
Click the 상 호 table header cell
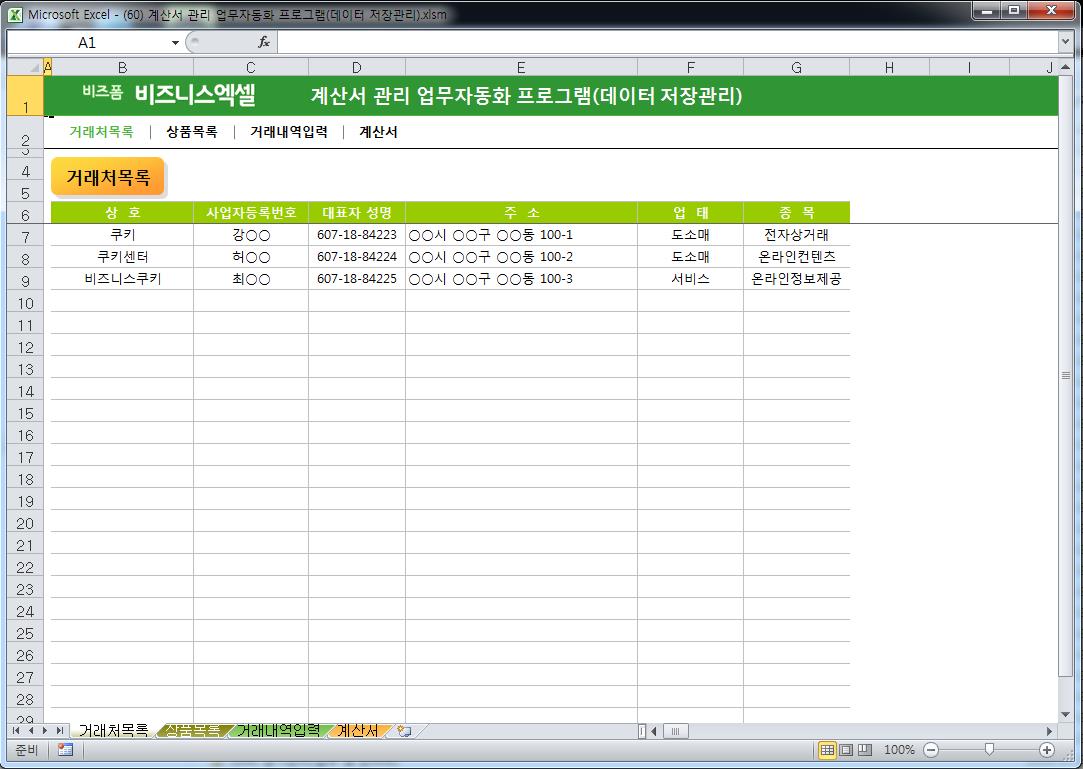(x=122, y=213)
